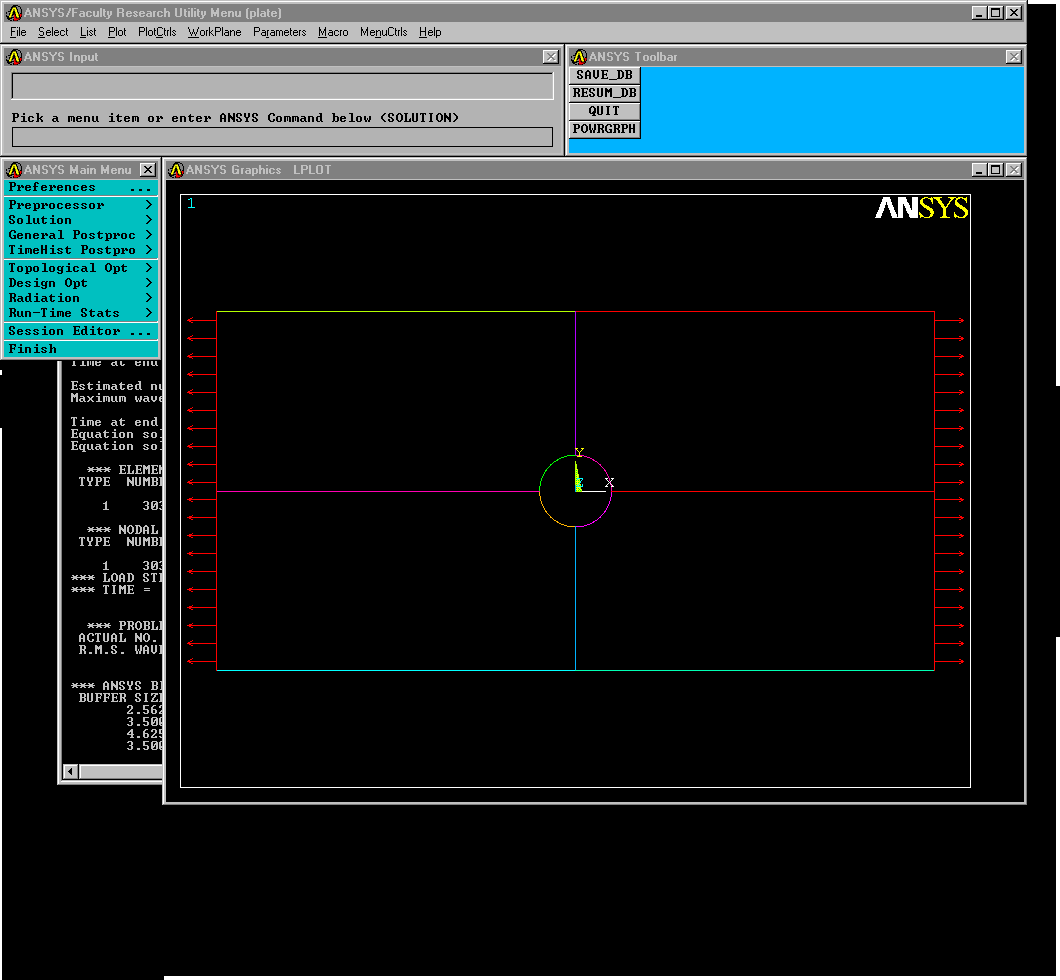Click the ANSYS icon in Input window title

14,57
